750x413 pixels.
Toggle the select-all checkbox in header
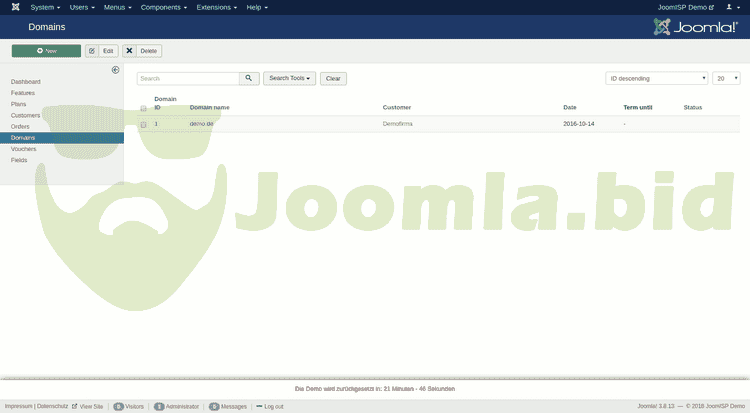(143, 108)
